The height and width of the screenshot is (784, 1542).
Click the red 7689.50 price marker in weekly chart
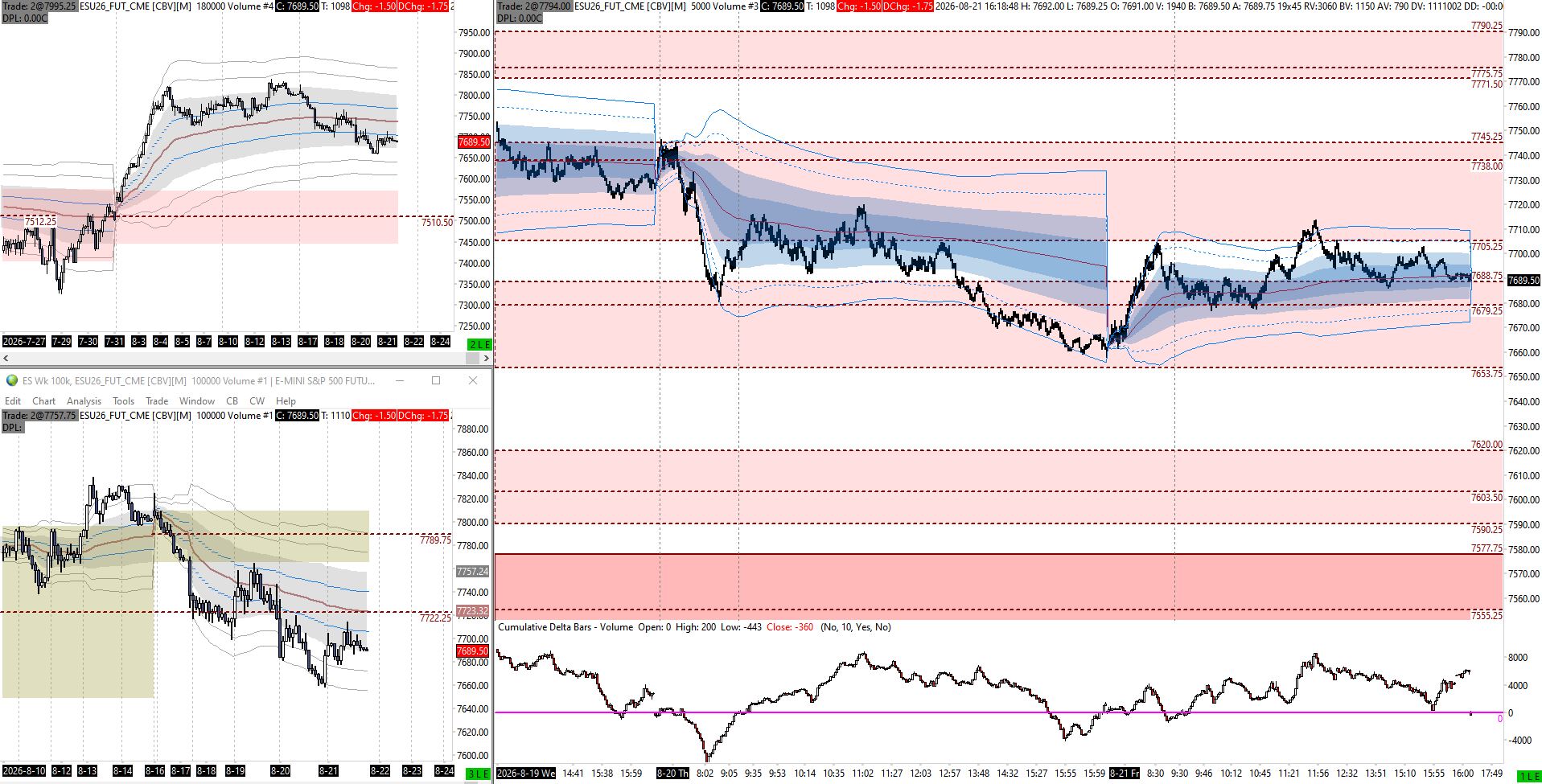(x=472, y=651)
